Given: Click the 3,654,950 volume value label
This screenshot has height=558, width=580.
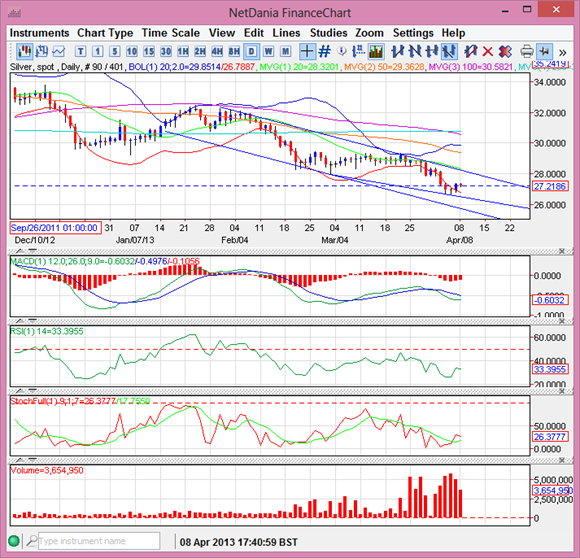Looking at the screenshot, I should coord(553,490).
